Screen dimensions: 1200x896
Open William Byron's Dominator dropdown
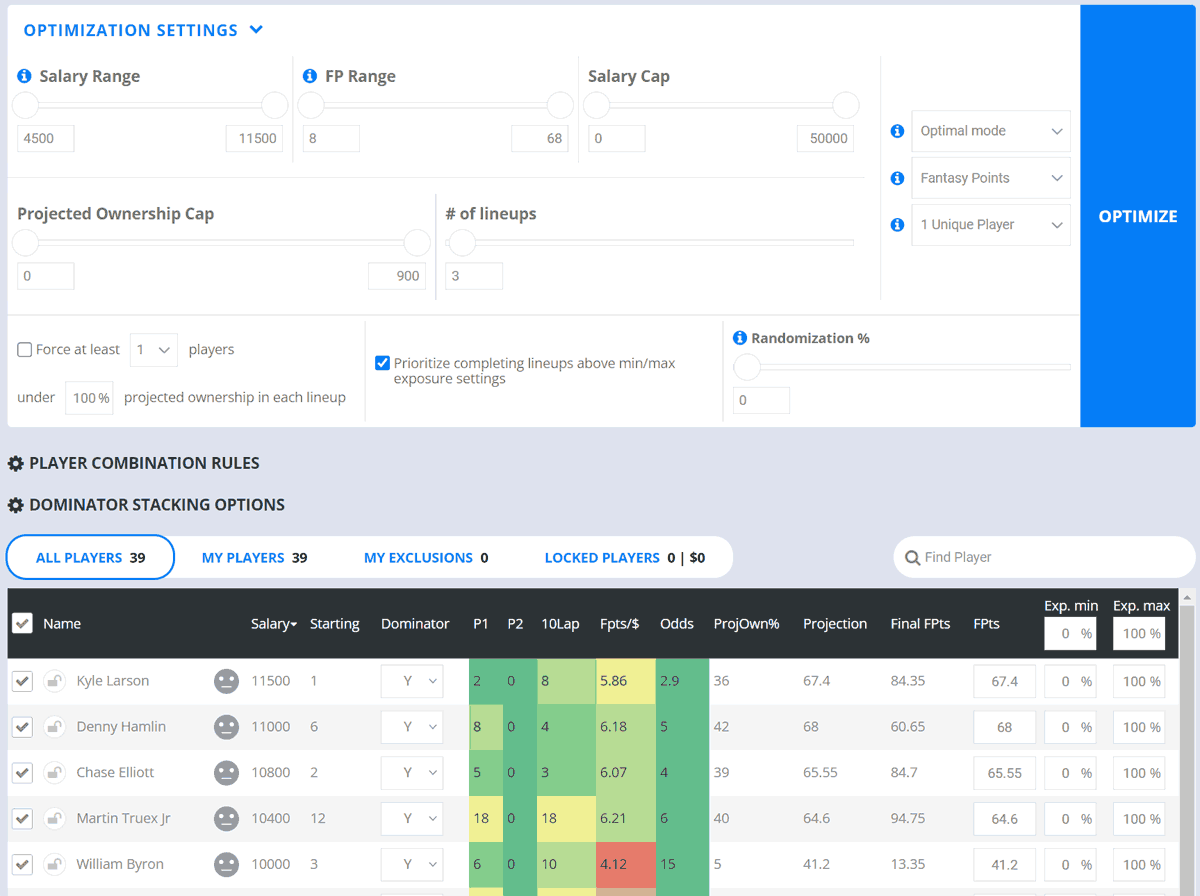412,865
